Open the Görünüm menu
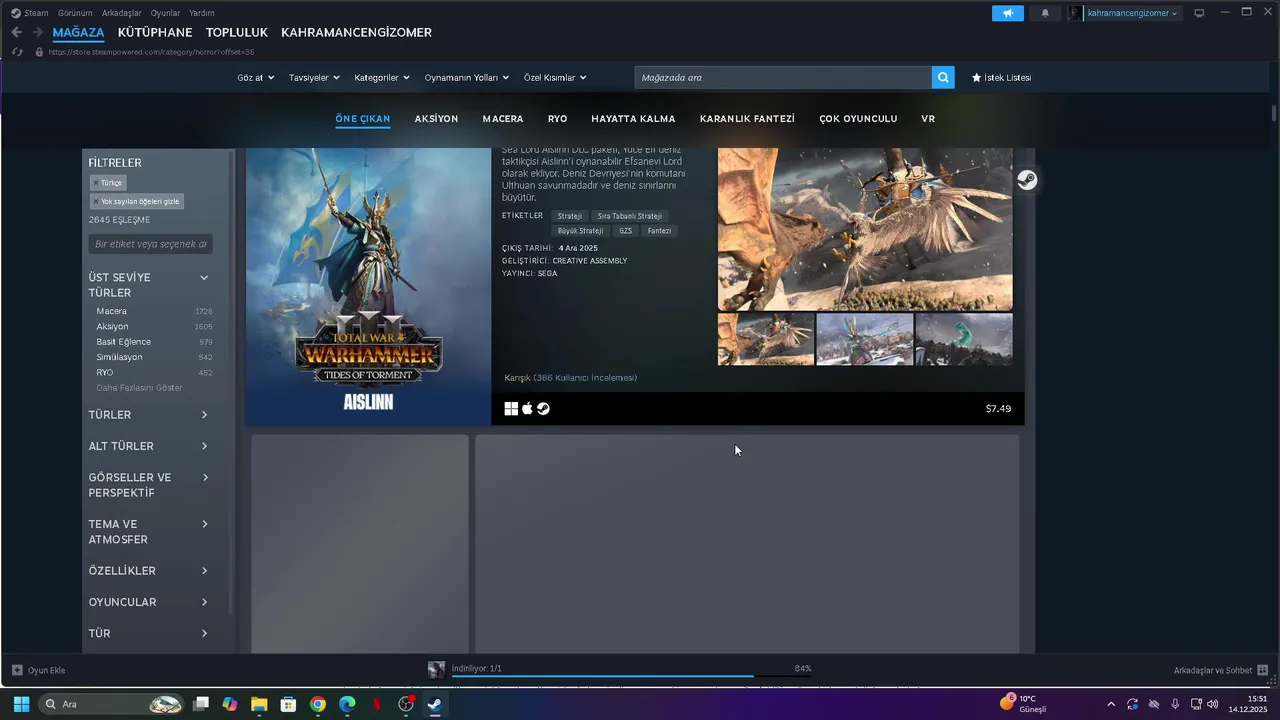1280x720 pixels. click(x=75, y=13)
